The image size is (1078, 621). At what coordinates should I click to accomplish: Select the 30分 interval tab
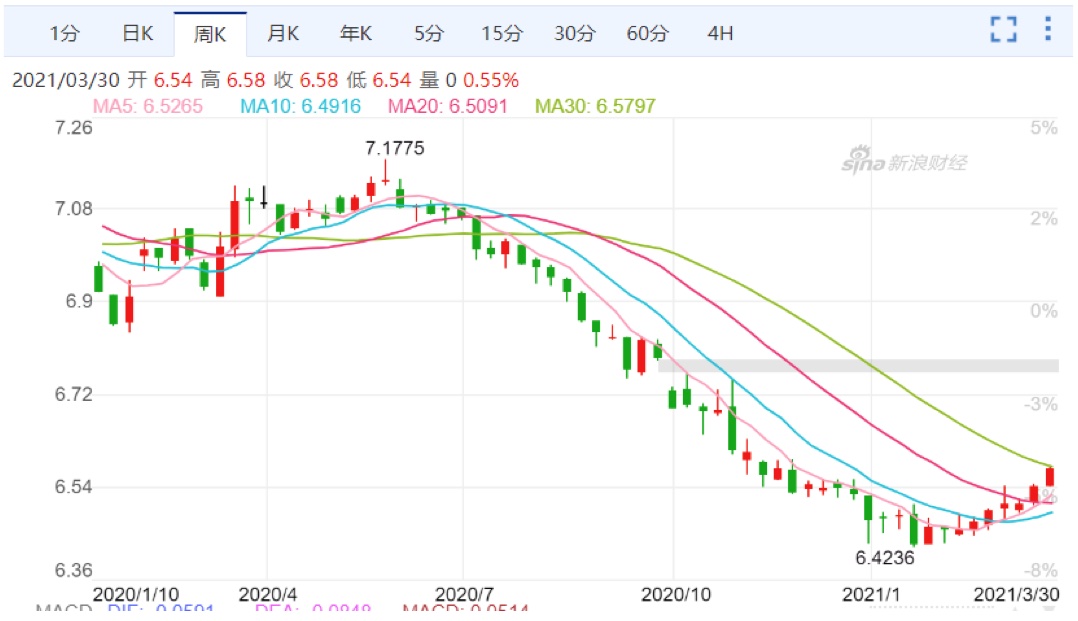(574, 34)
